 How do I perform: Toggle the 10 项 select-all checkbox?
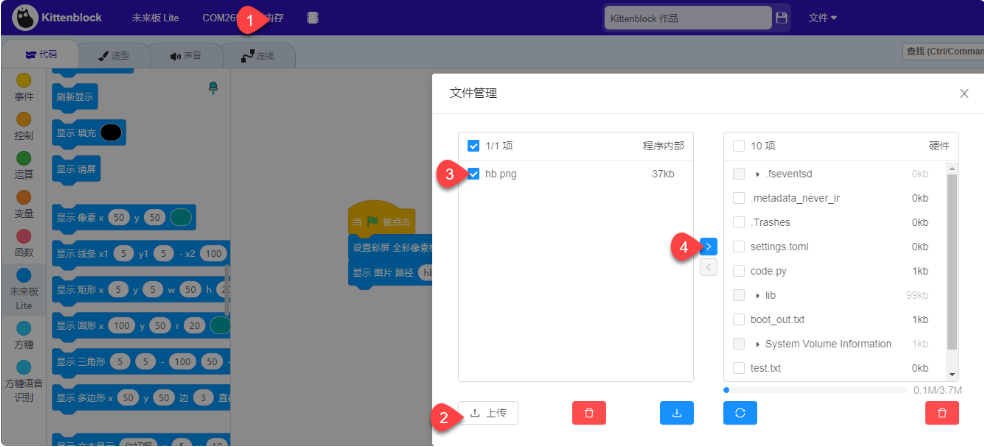(x=739, y=146)
